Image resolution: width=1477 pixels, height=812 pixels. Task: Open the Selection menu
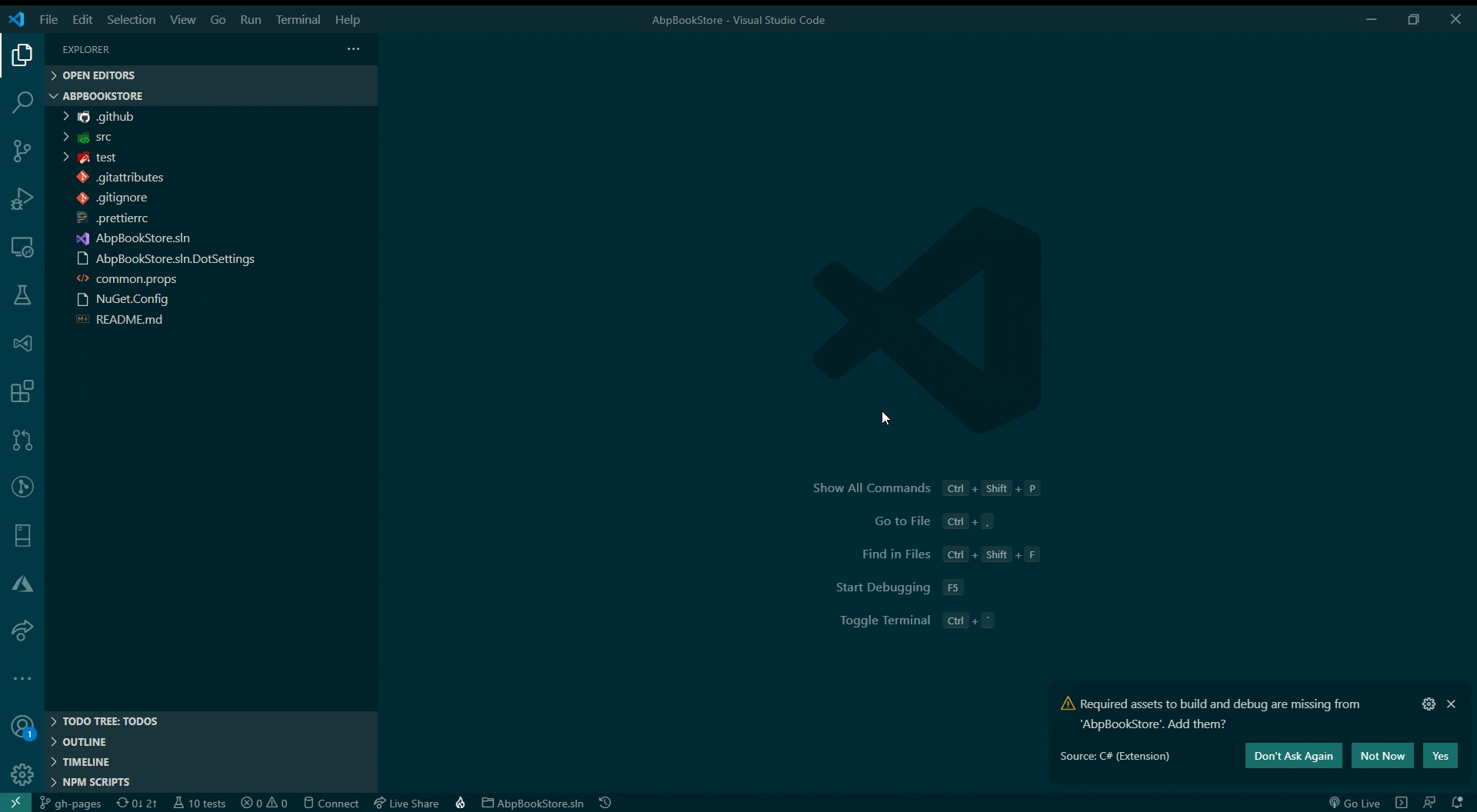(132, 20)
